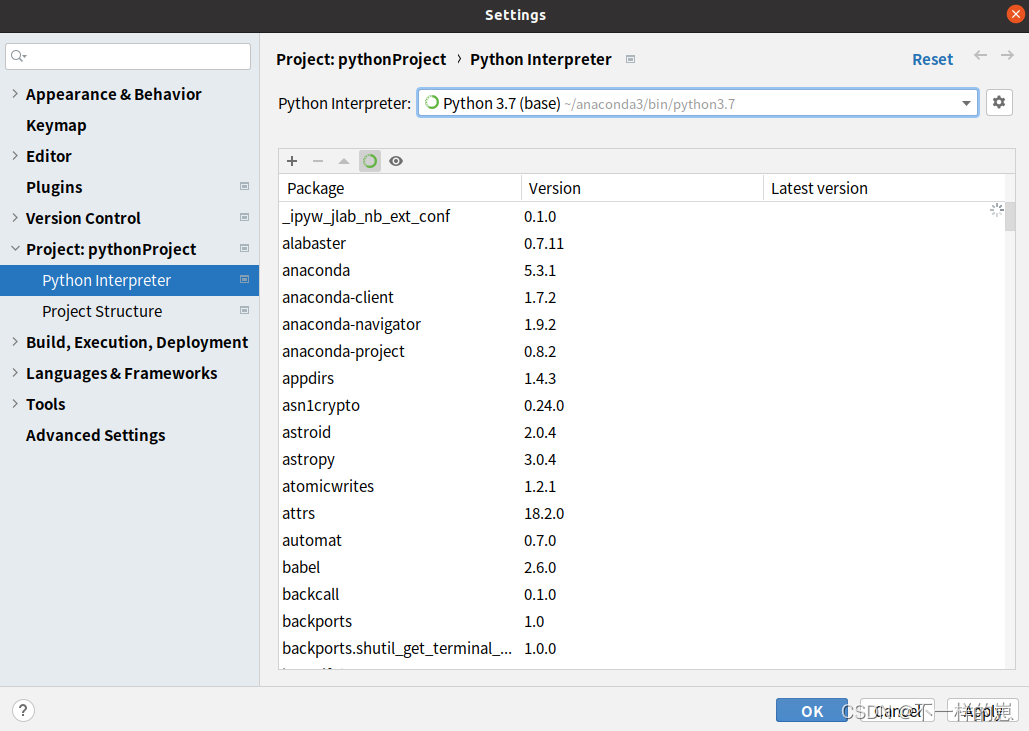Viewport: 1029px width, 731px height.
Task: Click the project-level icon beside Version Control
Action: pyautogui.click(x=244, y=217)
